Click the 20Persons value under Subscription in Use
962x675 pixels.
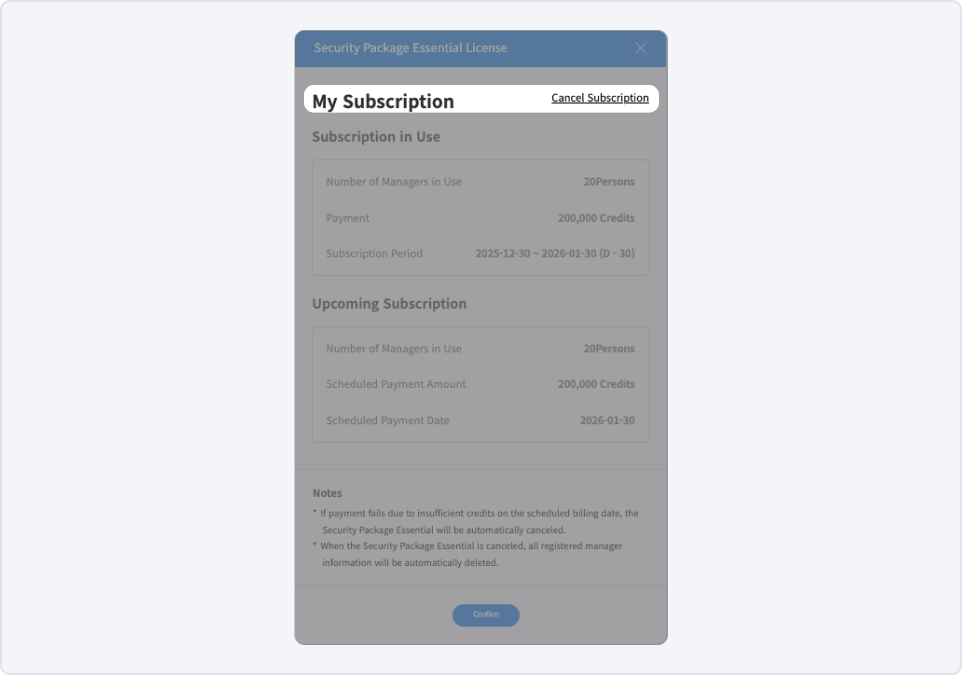coord(609,182)
